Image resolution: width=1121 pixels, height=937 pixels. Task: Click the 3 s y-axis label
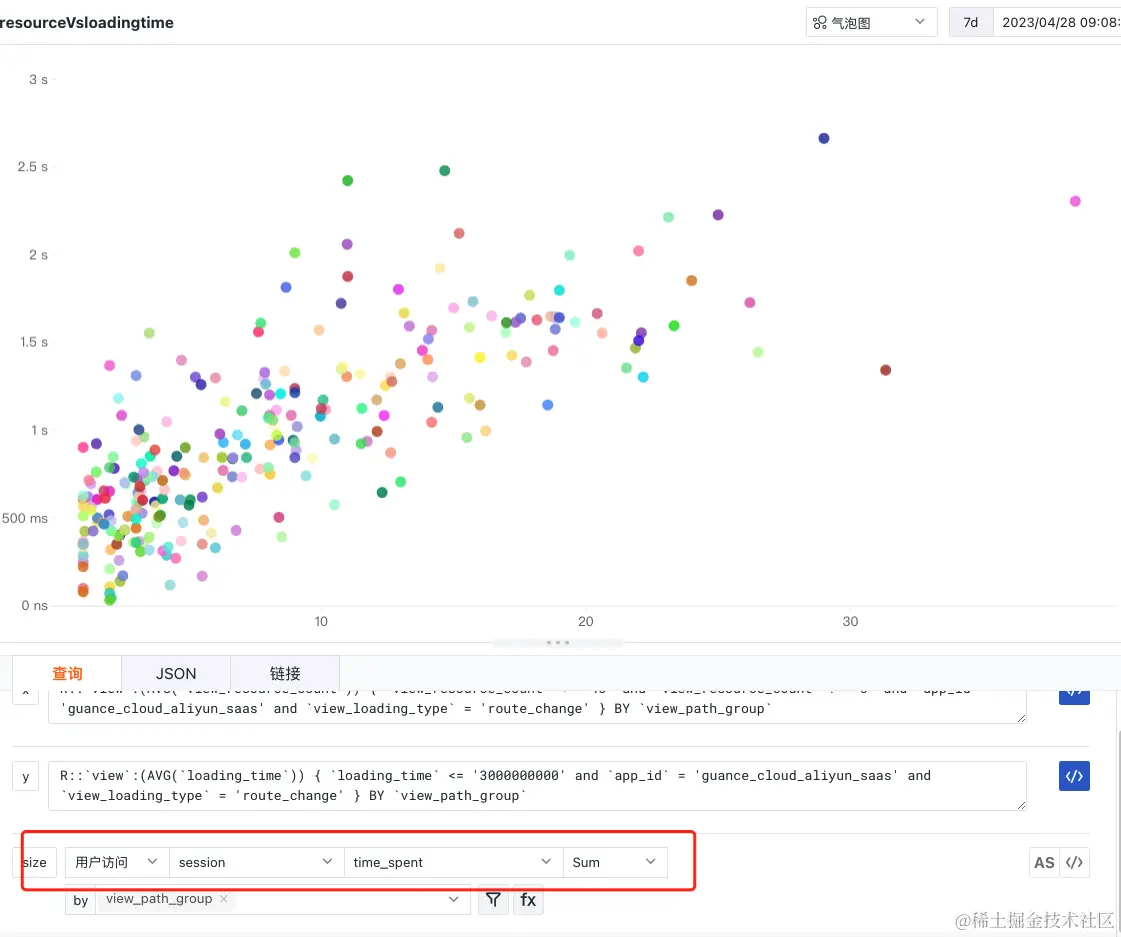[39, 79]
